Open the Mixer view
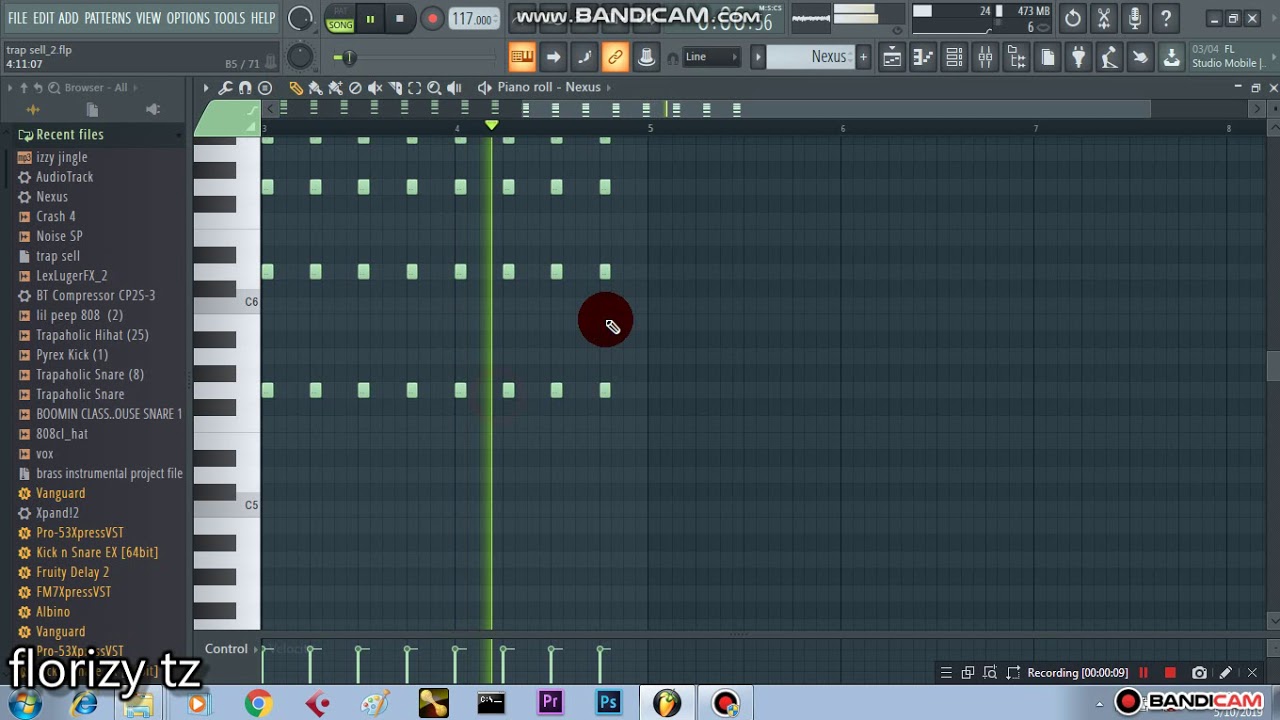1280x720 pixels. pyautogui.click(x=985, y=57)
